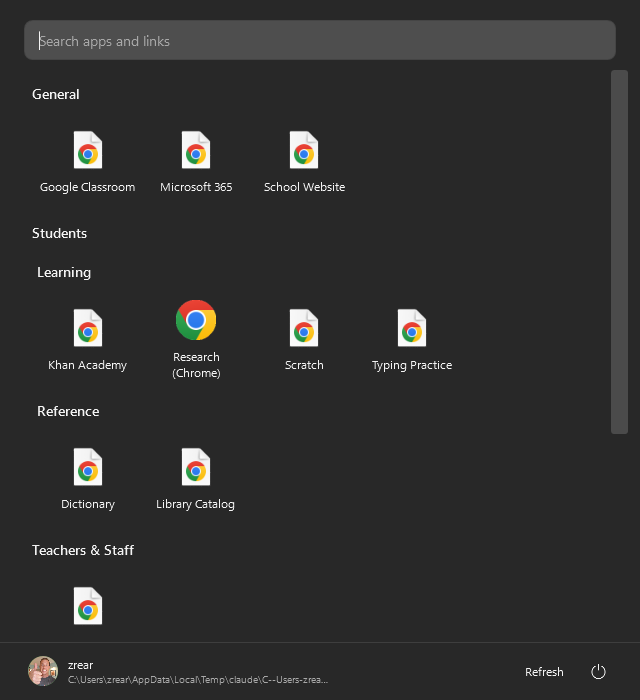Launch the Scratch shortcut
This screenshot has width=640, height=700.
coord(304,340)
